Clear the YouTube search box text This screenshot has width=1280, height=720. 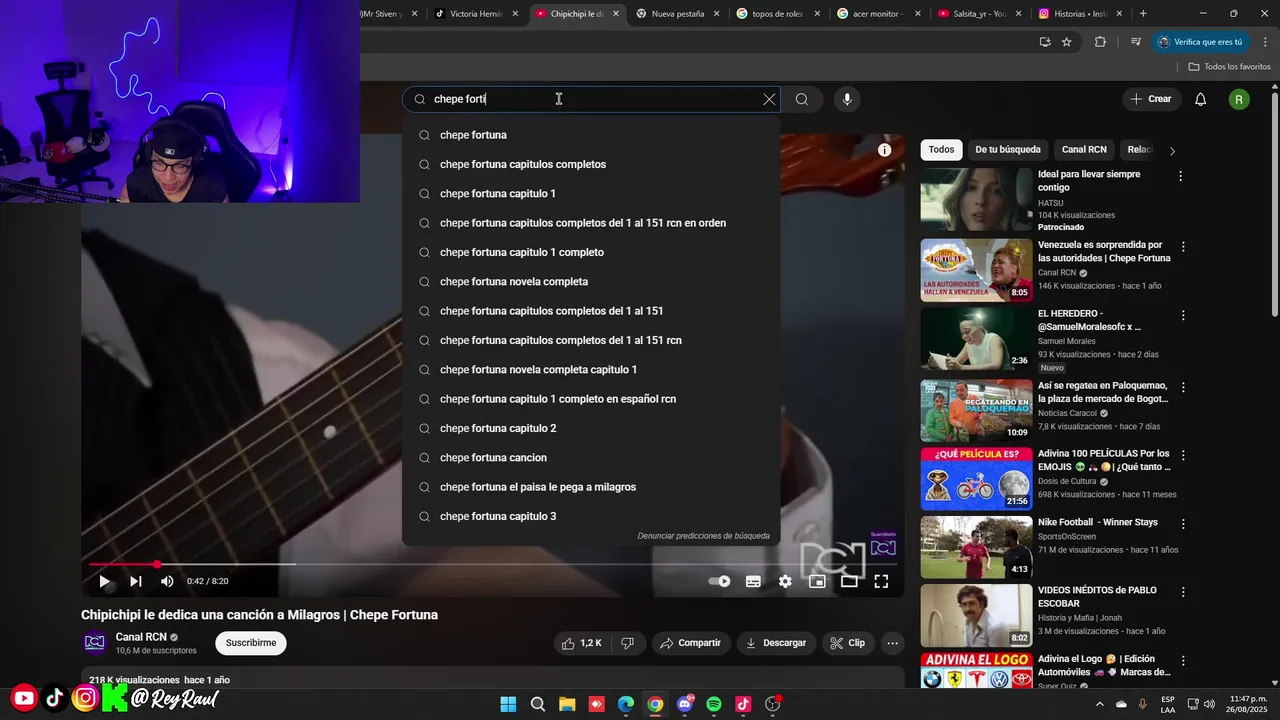pos(769,99)
